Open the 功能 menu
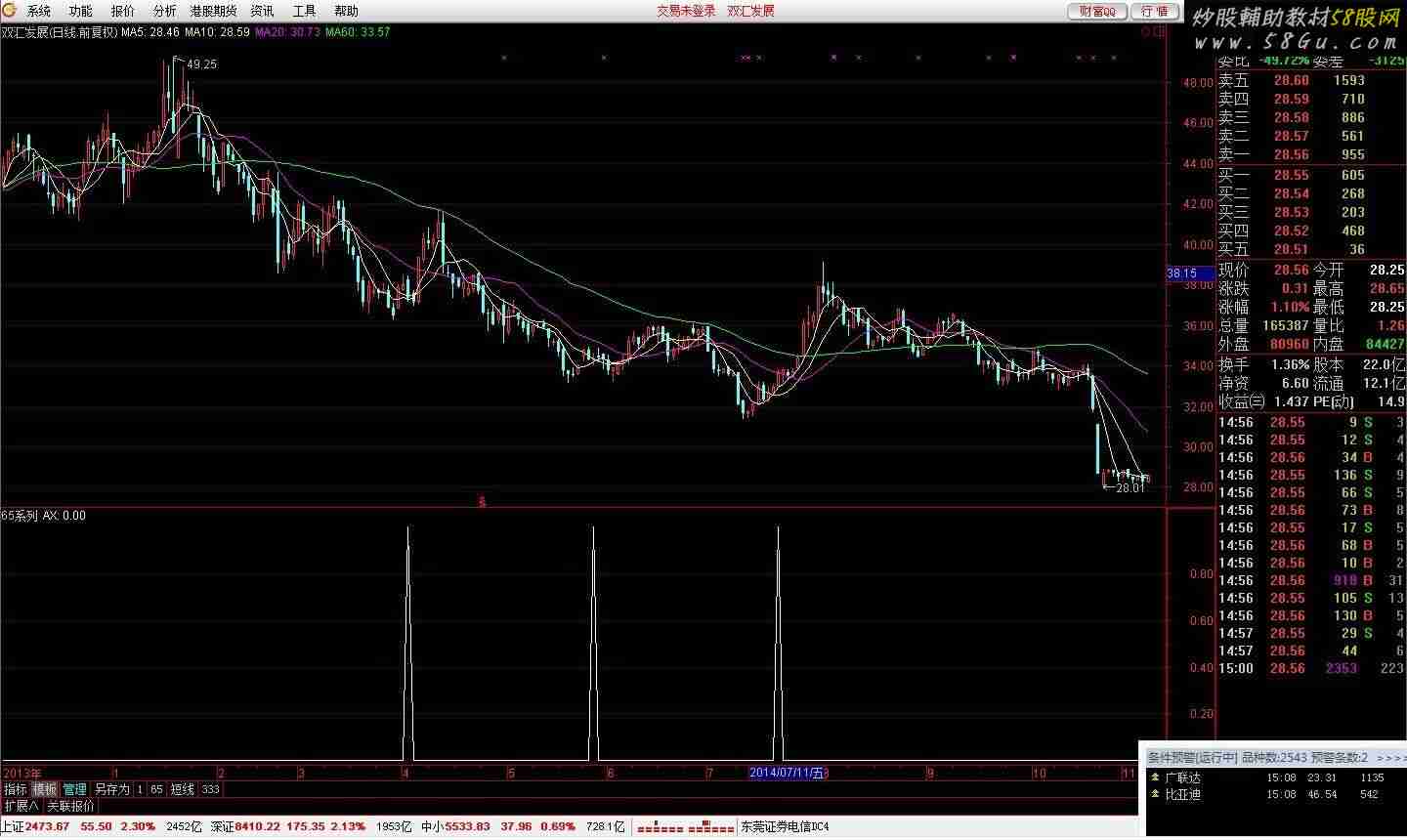The image size is (1407, 840). (x=81, y=11)
